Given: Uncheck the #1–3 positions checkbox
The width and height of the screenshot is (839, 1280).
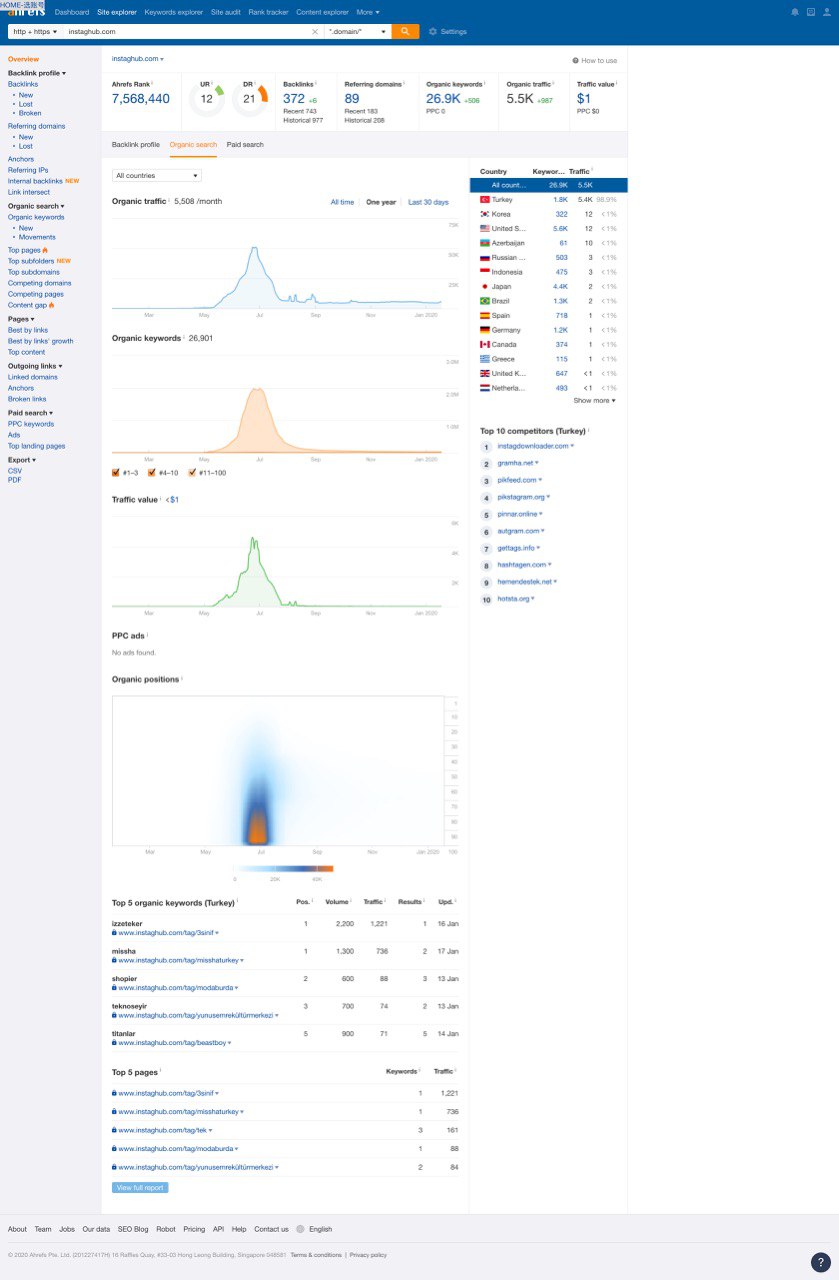Looking at the screenshot, I should click(x=116, y=472).
